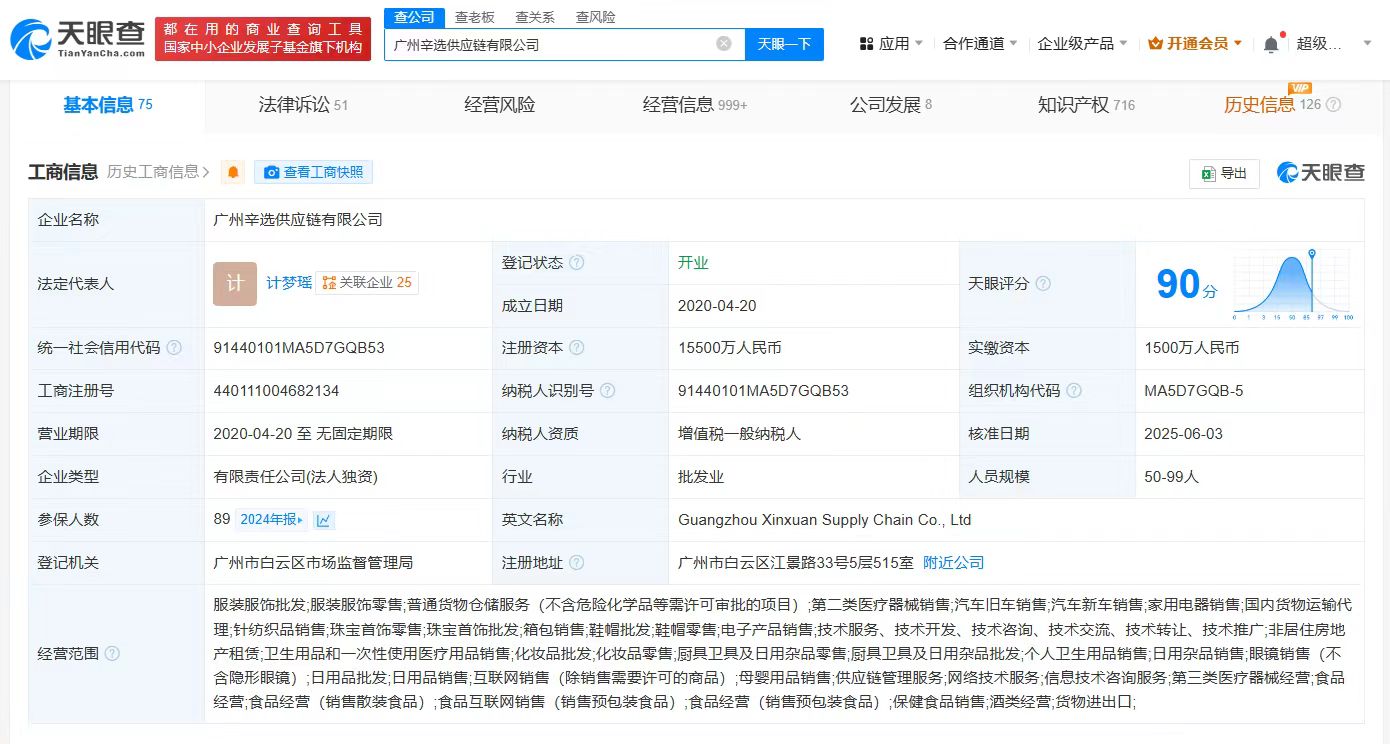Click the 天眼查 logo beside export button
This screenshot has height=744, width=1390.
1320,173
